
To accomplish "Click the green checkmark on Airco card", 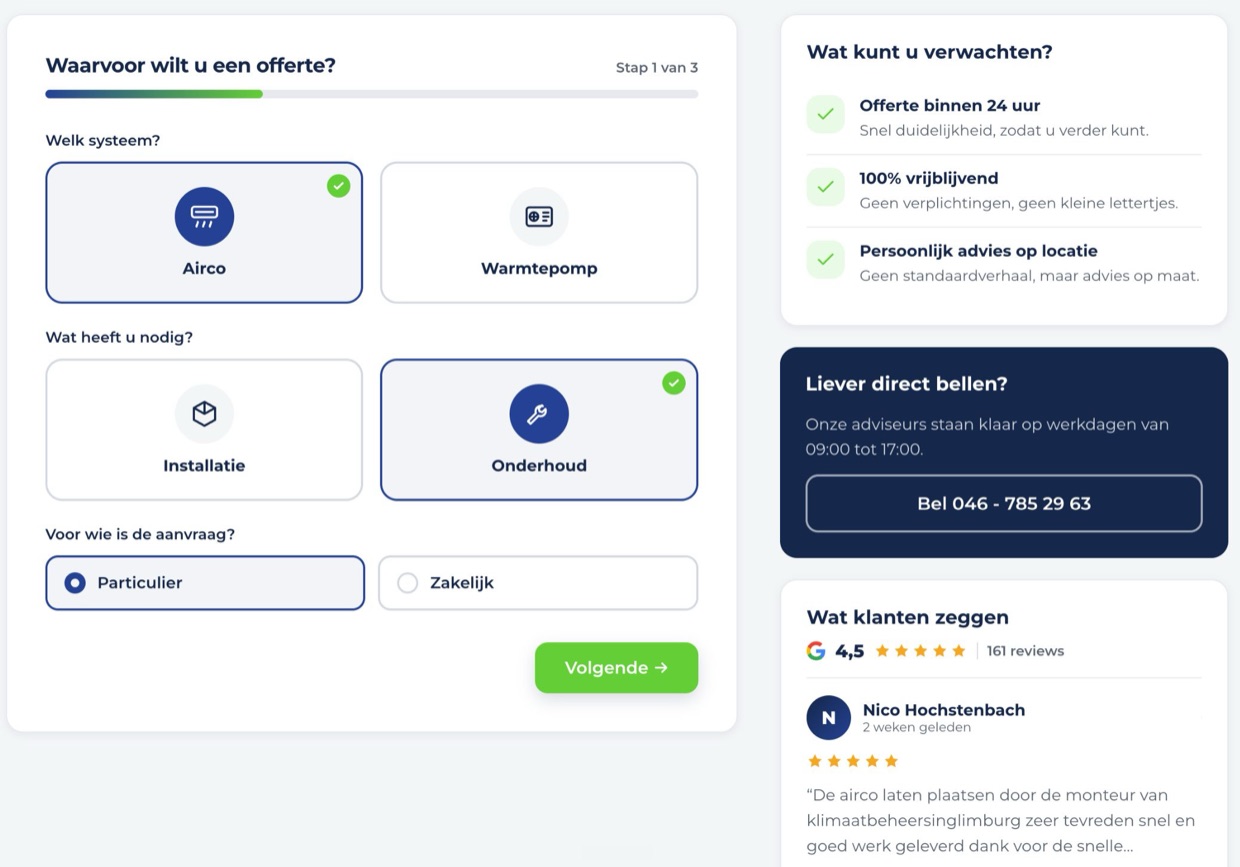I will coord(339,186).
